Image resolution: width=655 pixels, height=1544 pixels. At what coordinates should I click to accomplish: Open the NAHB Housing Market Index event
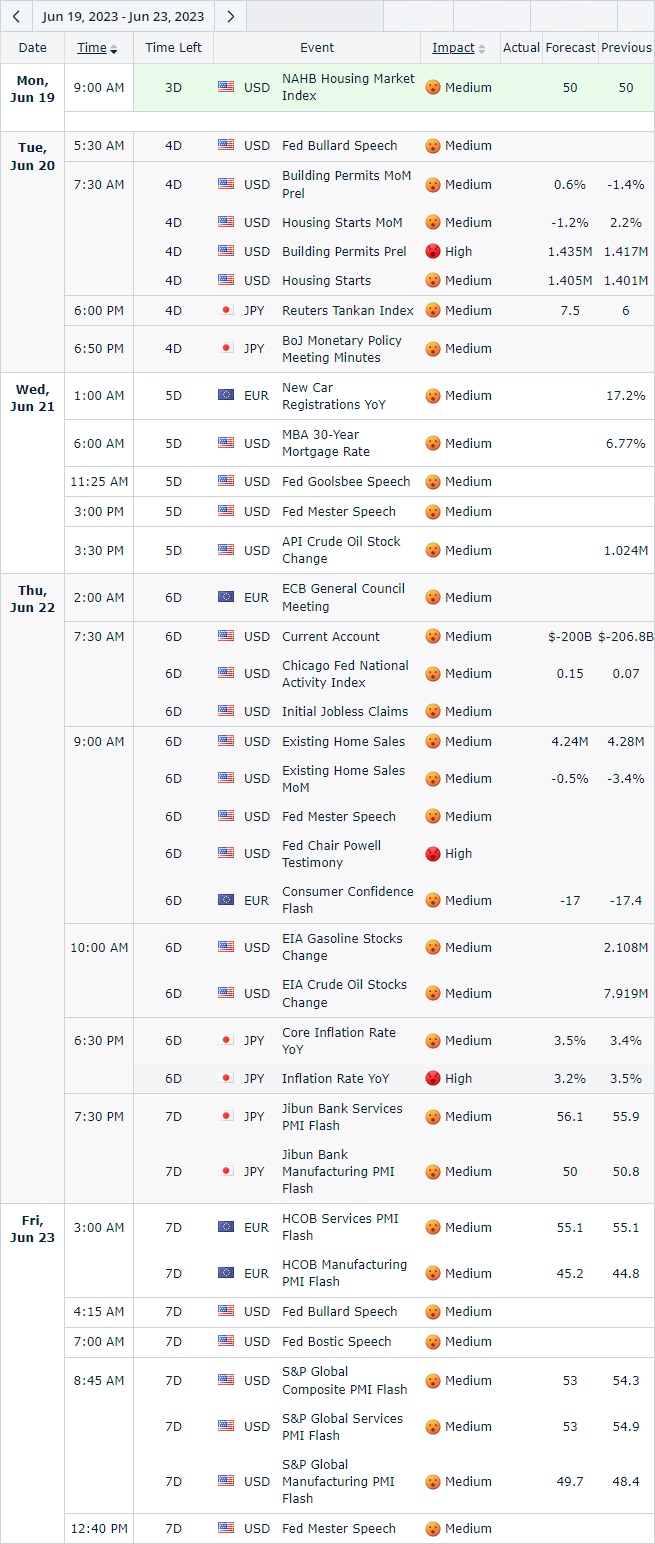tap(348, 87)
